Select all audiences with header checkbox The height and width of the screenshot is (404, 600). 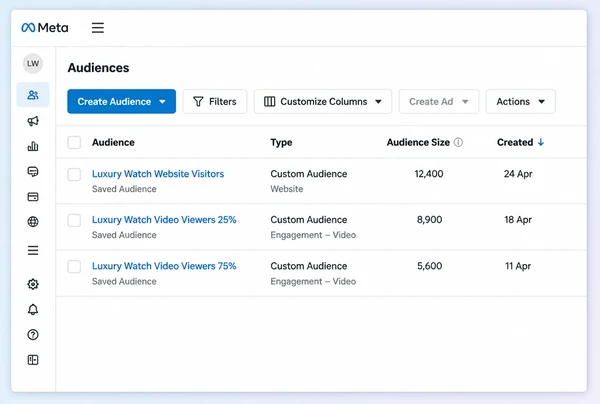coord(74,142)
